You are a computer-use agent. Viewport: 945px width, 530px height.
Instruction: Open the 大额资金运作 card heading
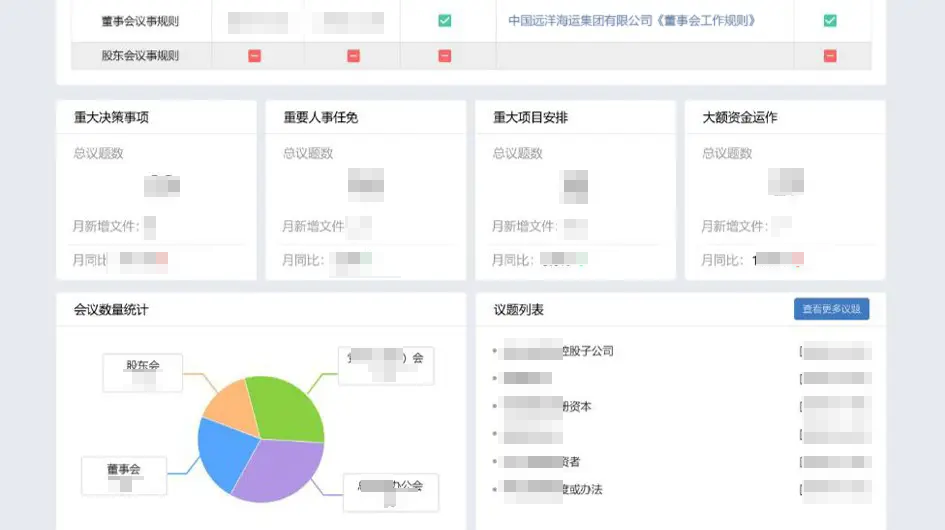click(x=739, y=118)
